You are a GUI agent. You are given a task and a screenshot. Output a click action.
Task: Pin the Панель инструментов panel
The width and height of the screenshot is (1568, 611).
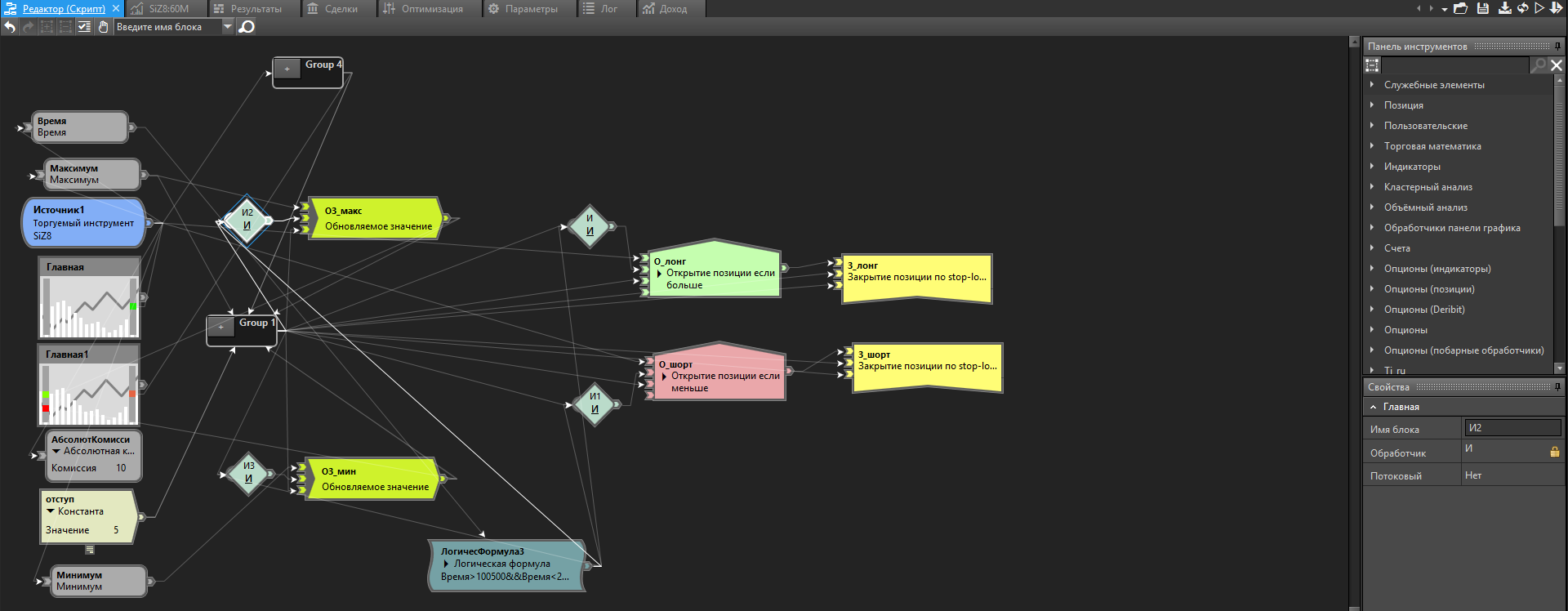click(1557, 47)
